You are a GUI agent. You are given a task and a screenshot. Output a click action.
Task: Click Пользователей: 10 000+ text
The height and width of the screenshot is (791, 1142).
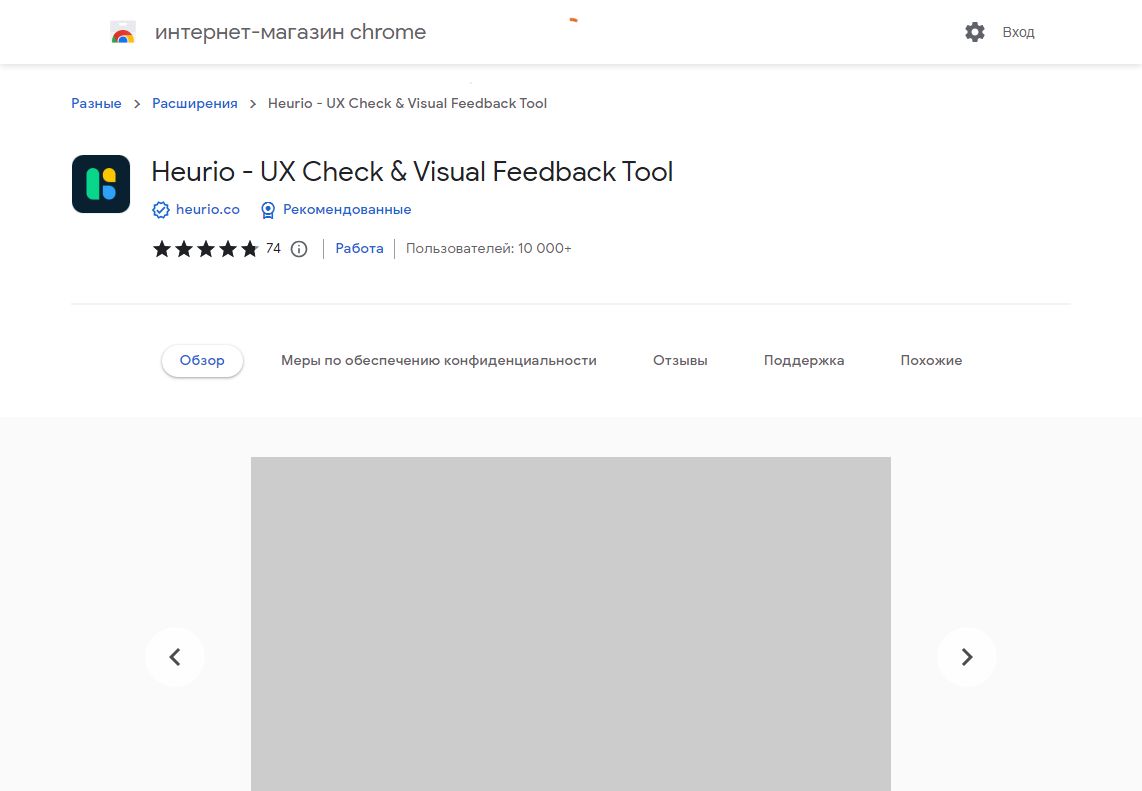pos(489,248)
